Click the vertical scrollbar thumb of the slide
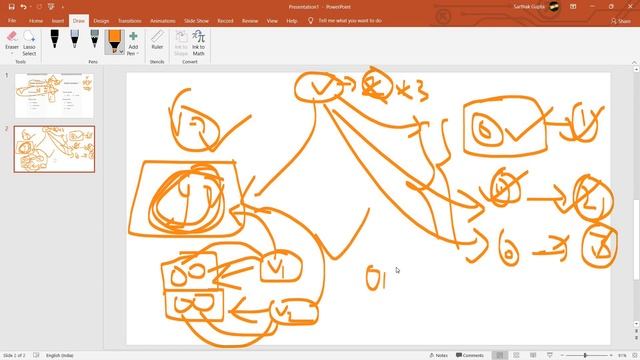The image size is (640, 360). coord(636,240)
